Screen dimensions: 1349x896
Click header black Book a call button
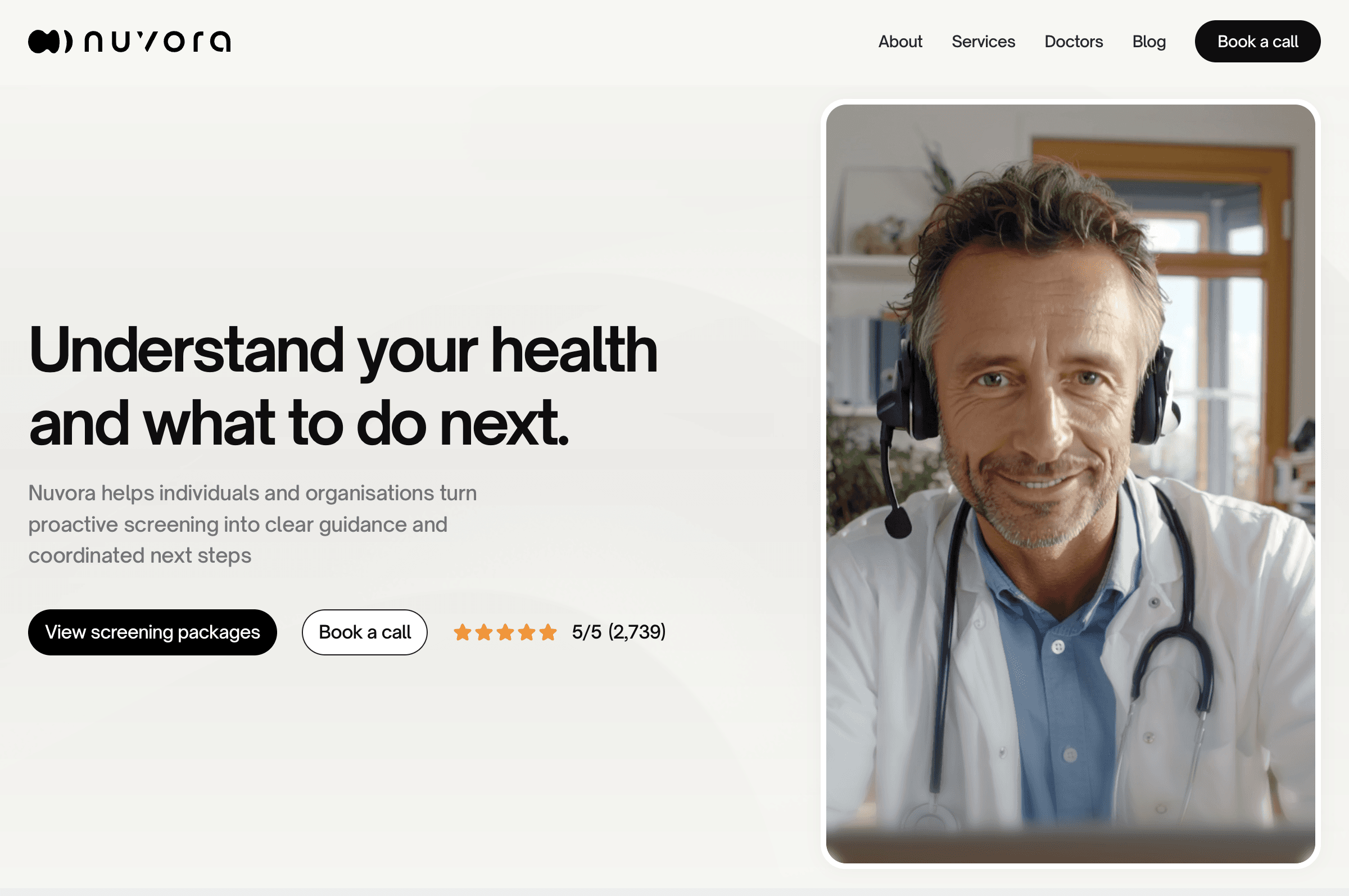(x=1257, y=42)
